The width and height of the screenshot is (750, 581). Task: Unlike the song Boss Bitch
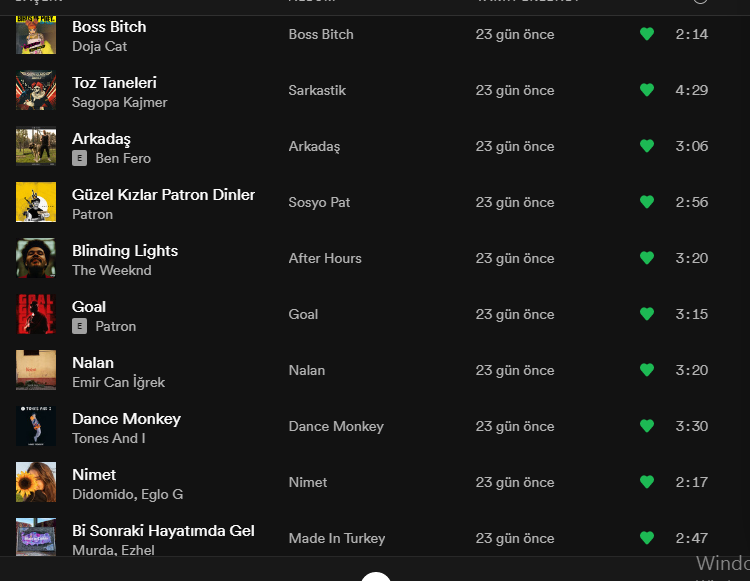(x=646, y=34)
